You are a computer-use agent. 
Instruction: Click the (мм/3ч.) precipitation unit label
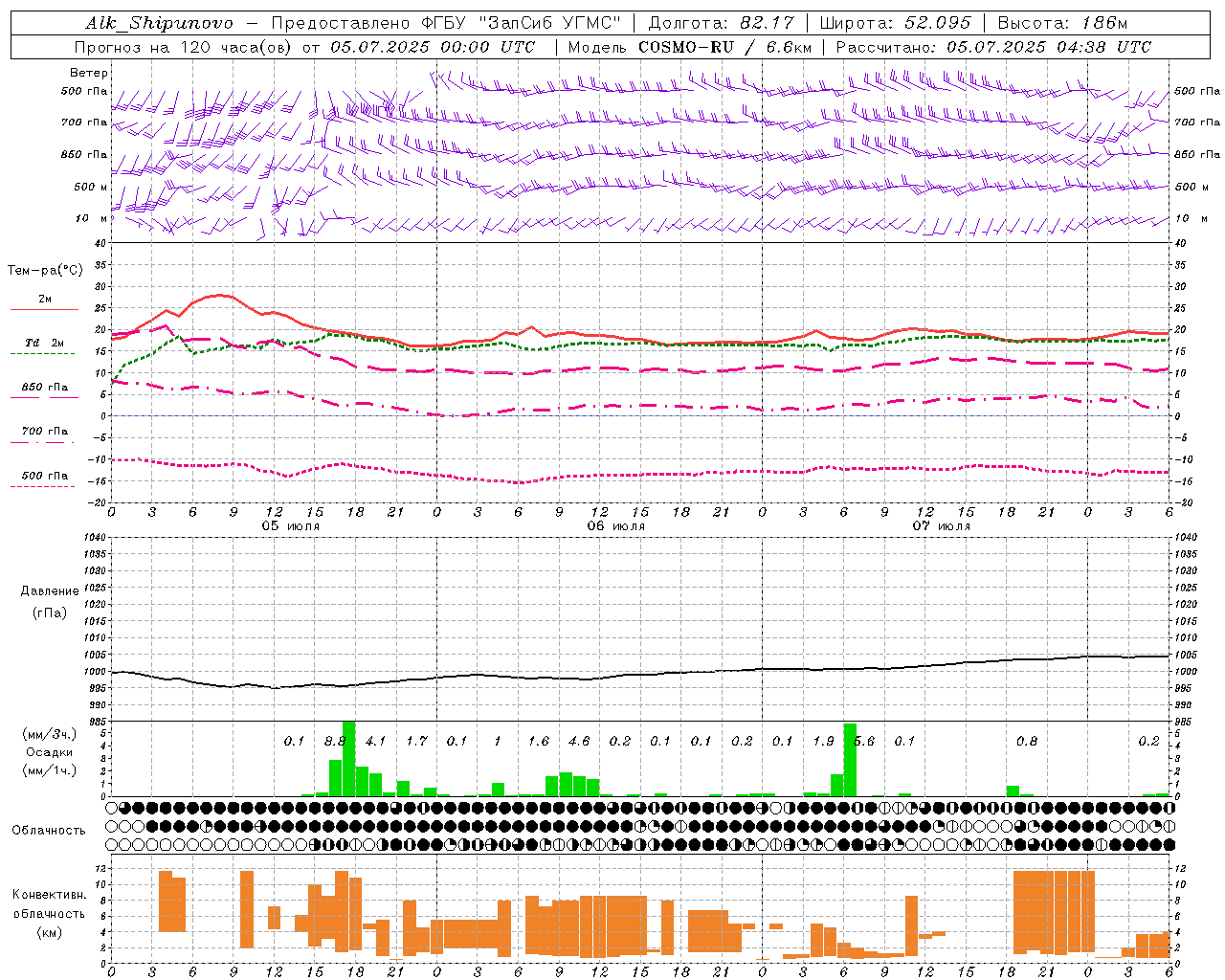click(x=50, y=734)
